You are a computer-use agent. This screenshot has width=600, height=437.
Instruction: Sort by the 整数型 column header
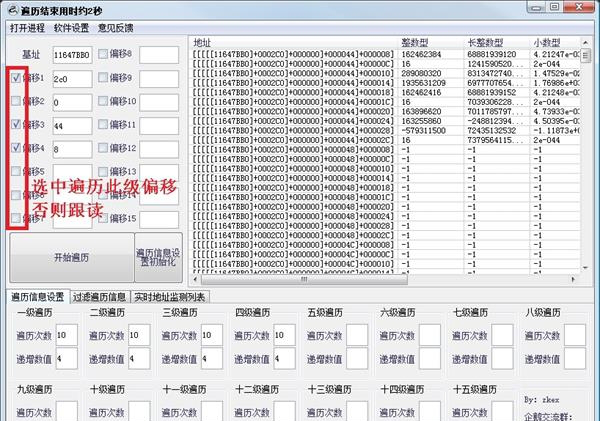431,43
